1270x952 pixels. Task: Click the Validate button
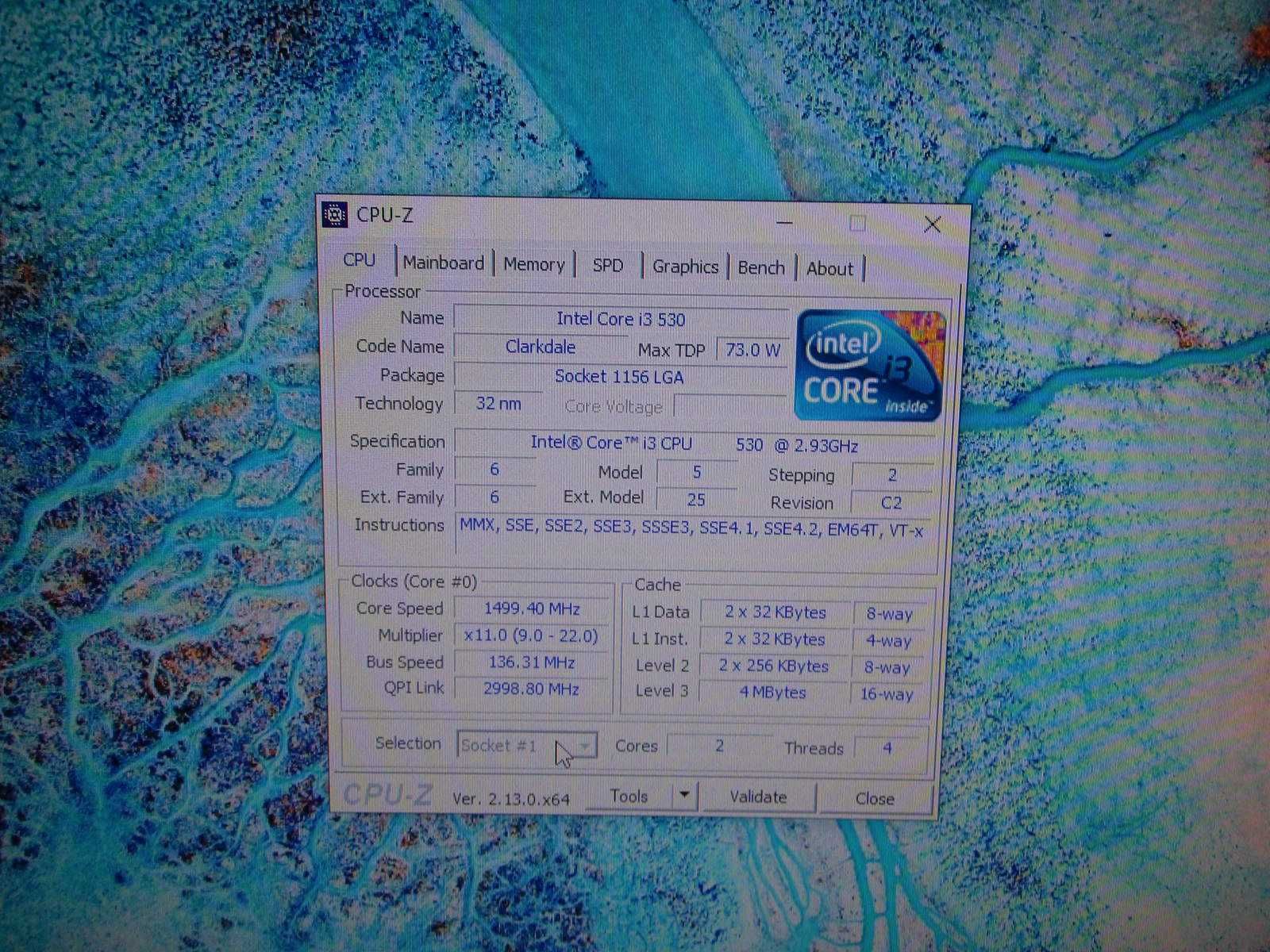coord(758,797)
